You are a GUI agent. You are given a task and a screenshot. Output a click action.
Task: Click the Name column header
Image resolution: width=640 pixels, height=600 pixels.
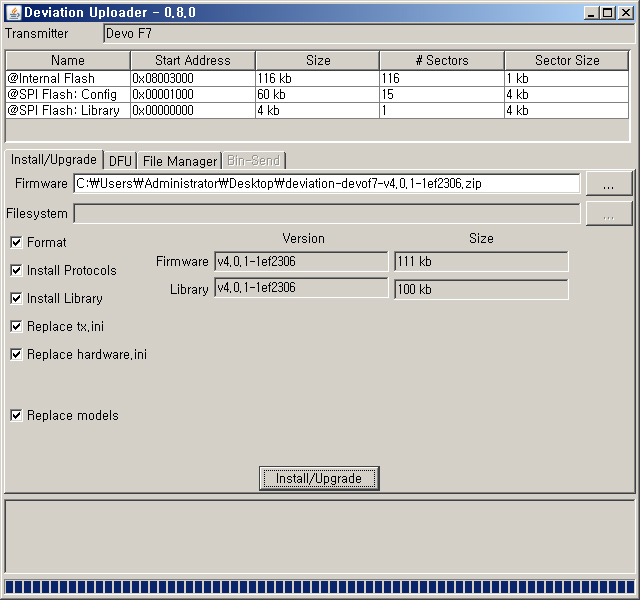[68, 60]
